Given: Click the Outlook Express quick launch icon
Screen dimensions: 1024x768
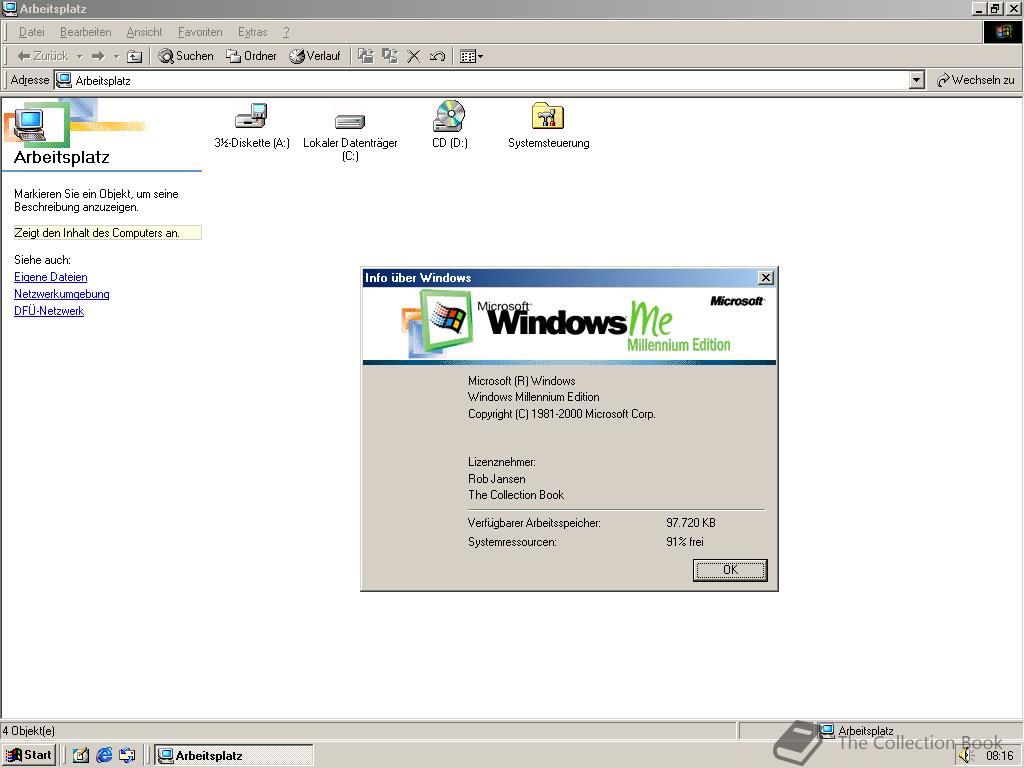Looking at the screenshot, I should click(127, 756).
